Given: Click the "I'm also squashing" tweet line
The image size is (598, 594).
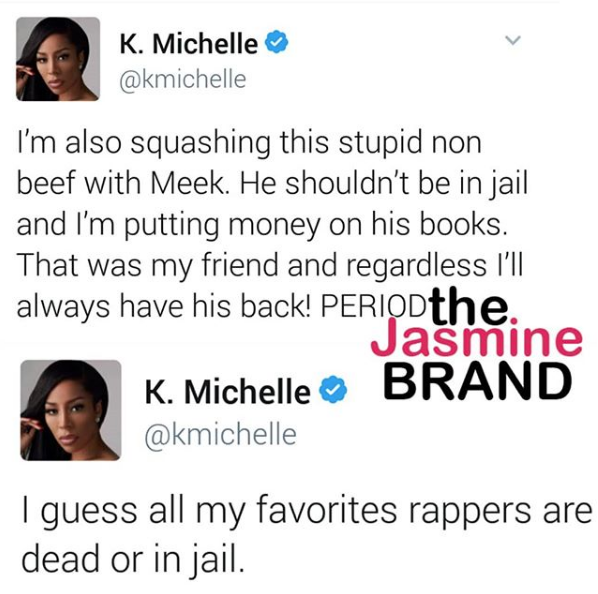Looking at the screenshot, I should pos(249,144).
